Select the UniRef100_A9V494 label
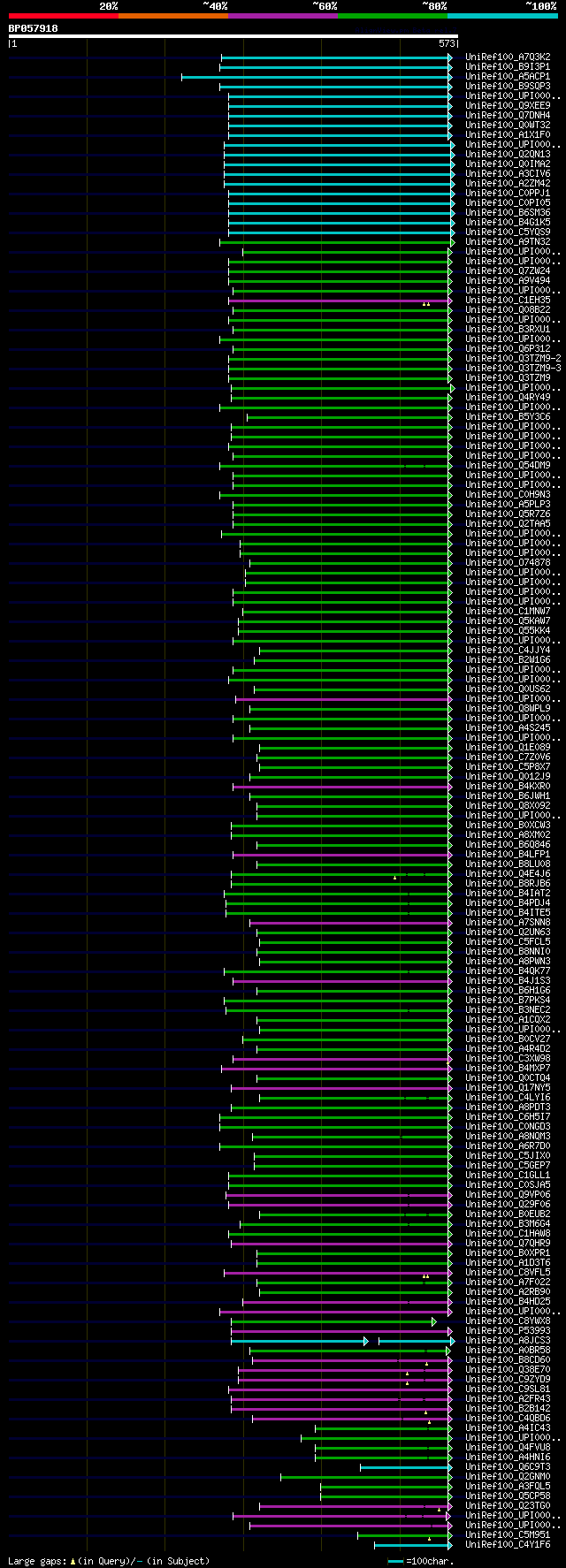Screen dimensions: 566x1568 508,280
